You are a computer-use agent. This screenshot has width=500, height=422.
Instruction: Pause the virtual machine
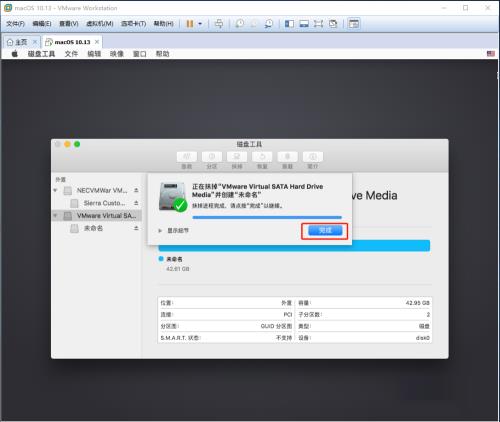click(190, 24)
